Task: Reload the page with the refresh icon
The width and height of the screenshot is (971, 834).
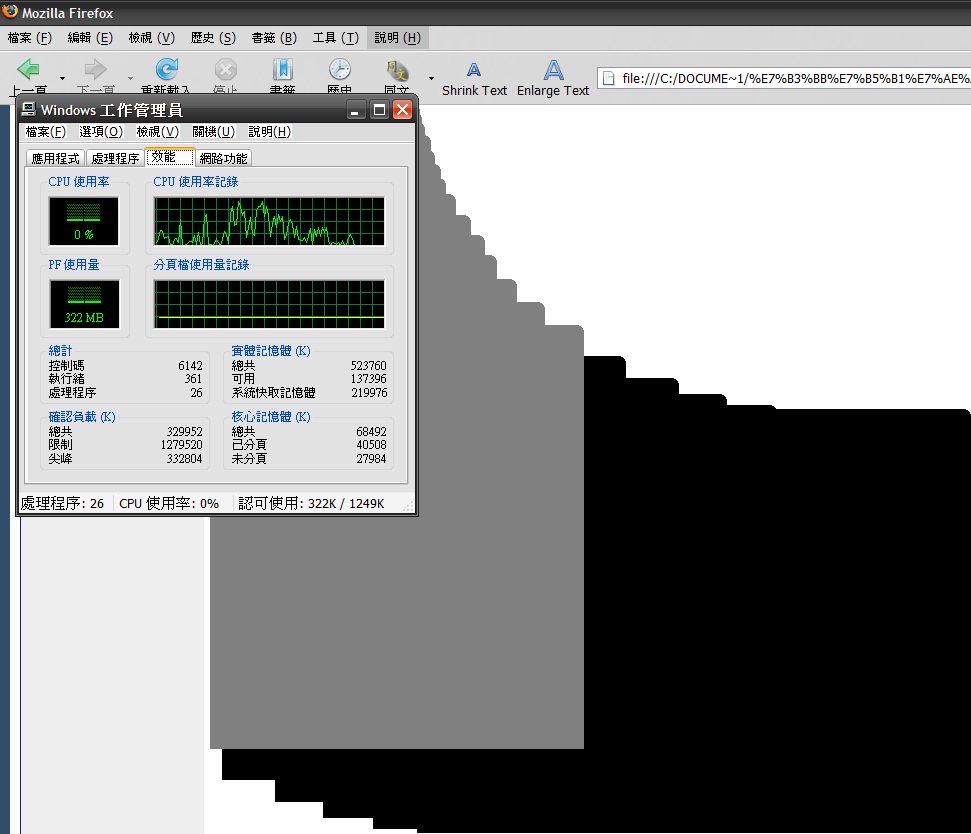Action: [x=166, y=70]
